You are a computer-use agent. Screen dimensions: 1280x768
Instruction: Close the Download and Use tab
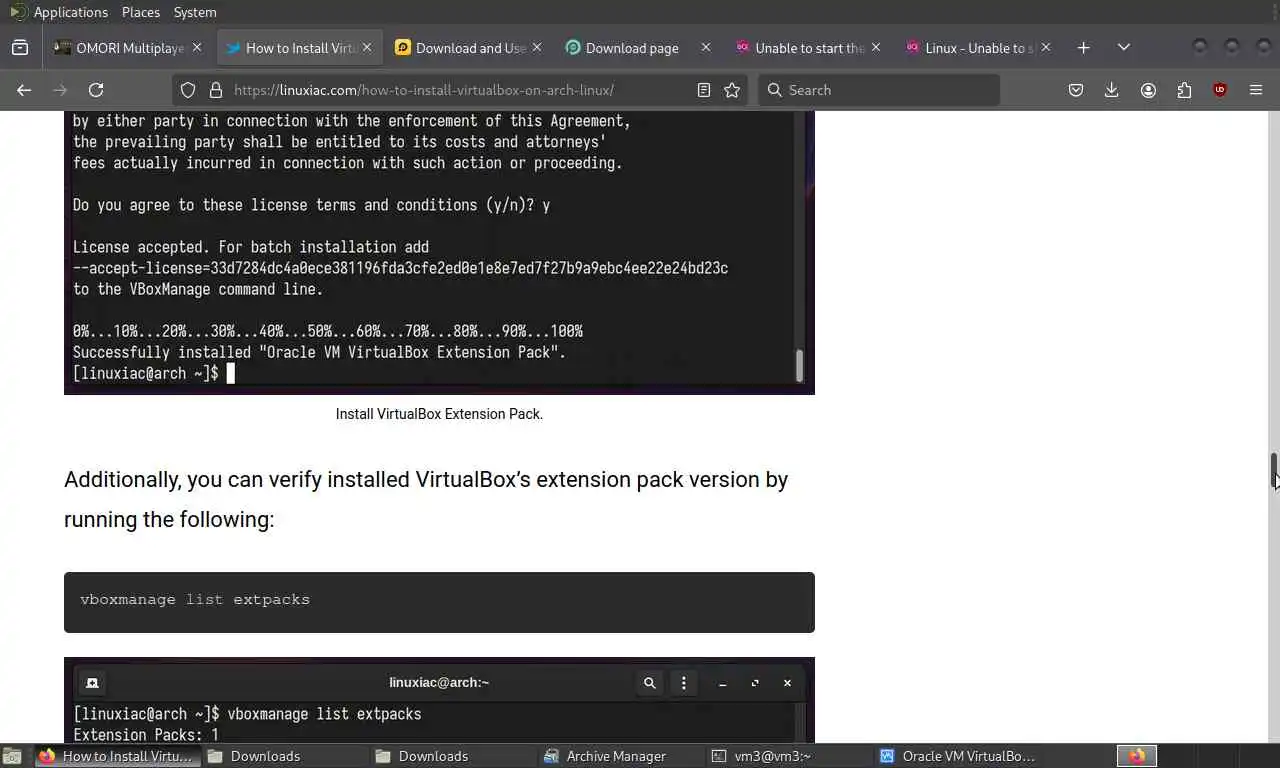(537, 47)
